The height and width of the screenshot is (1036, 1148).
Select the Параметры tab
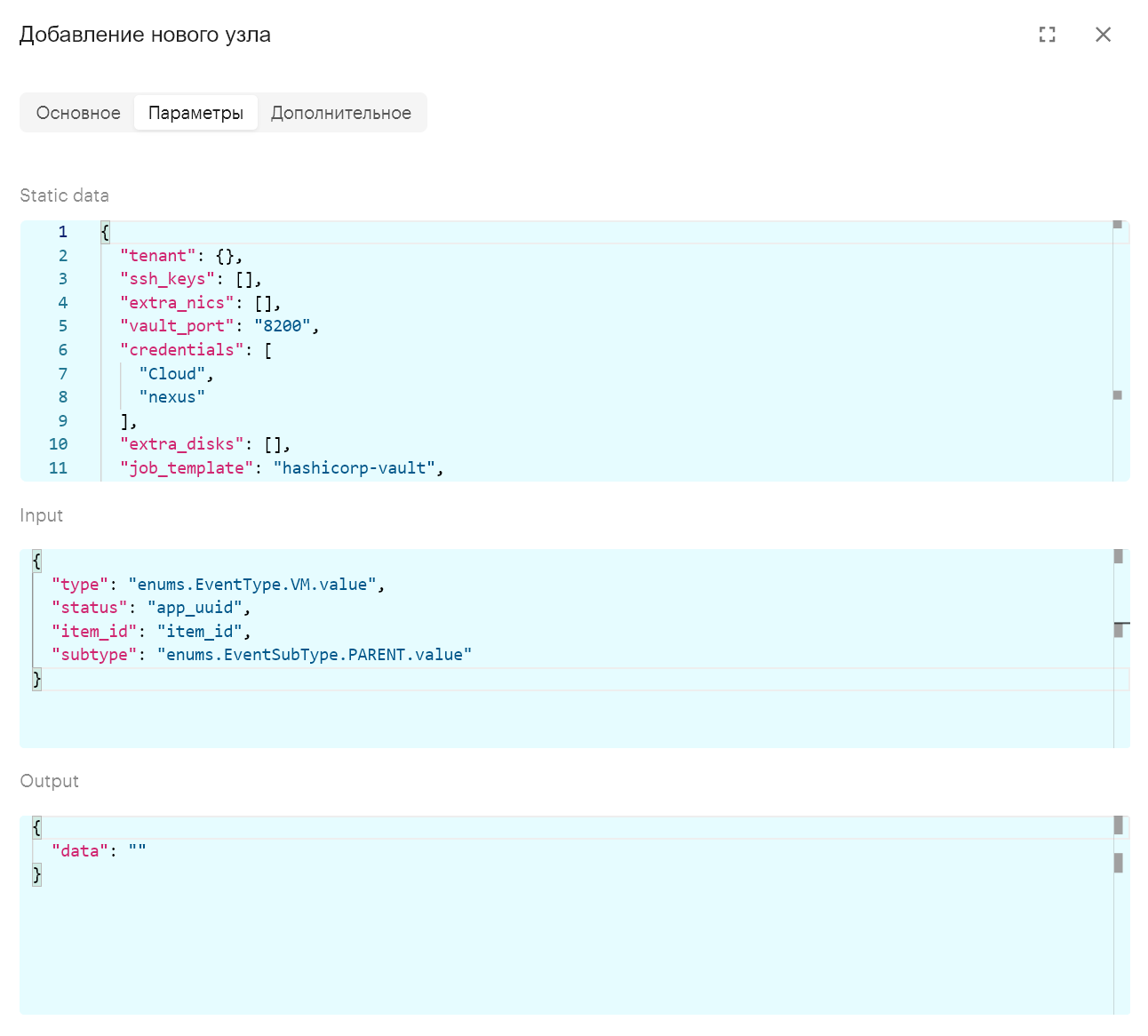[195, 113]
